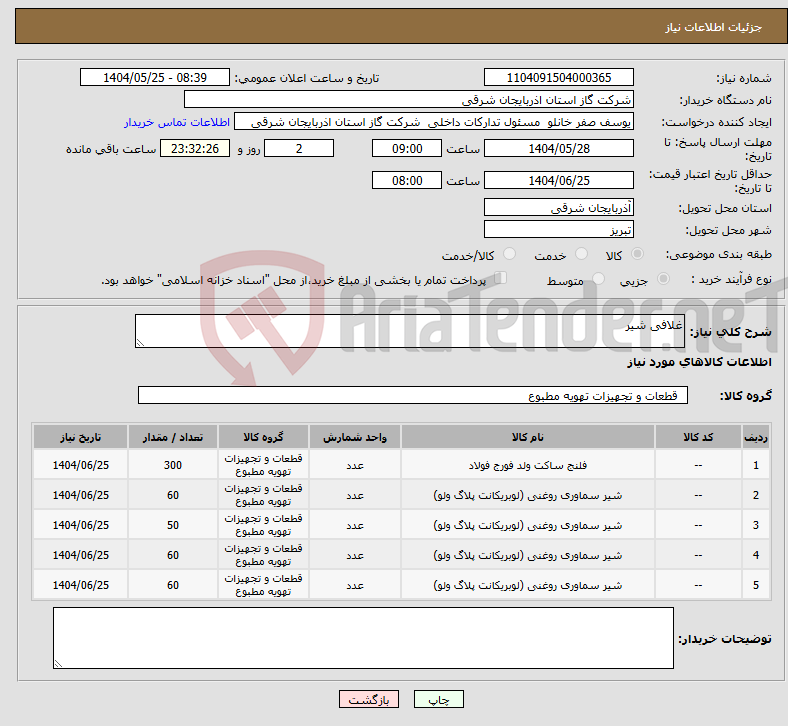The height and width of the screenshot is (726, 788).
Task: Select the کالا radio button
Action: pyautogui.click(x=638, y=256)
